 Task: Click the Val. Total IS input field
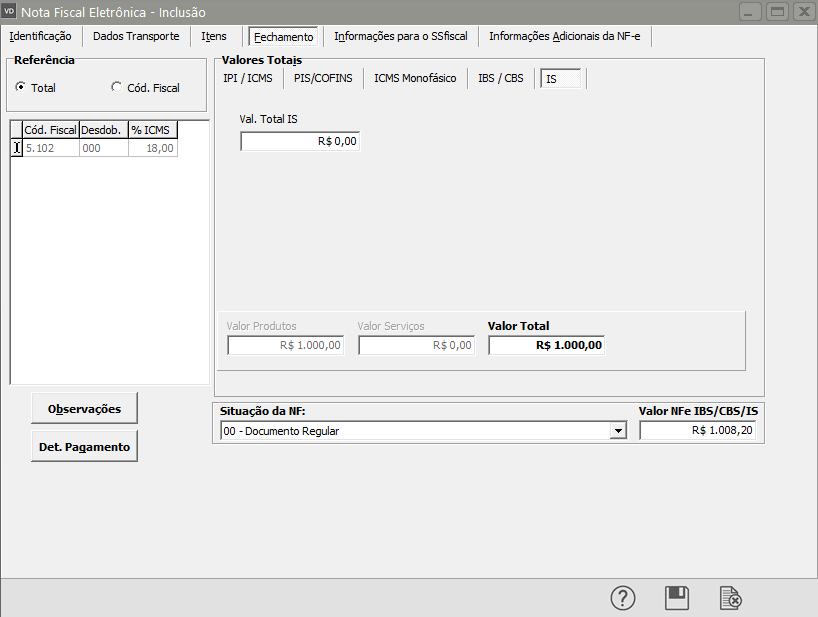[x=299, y=142]
